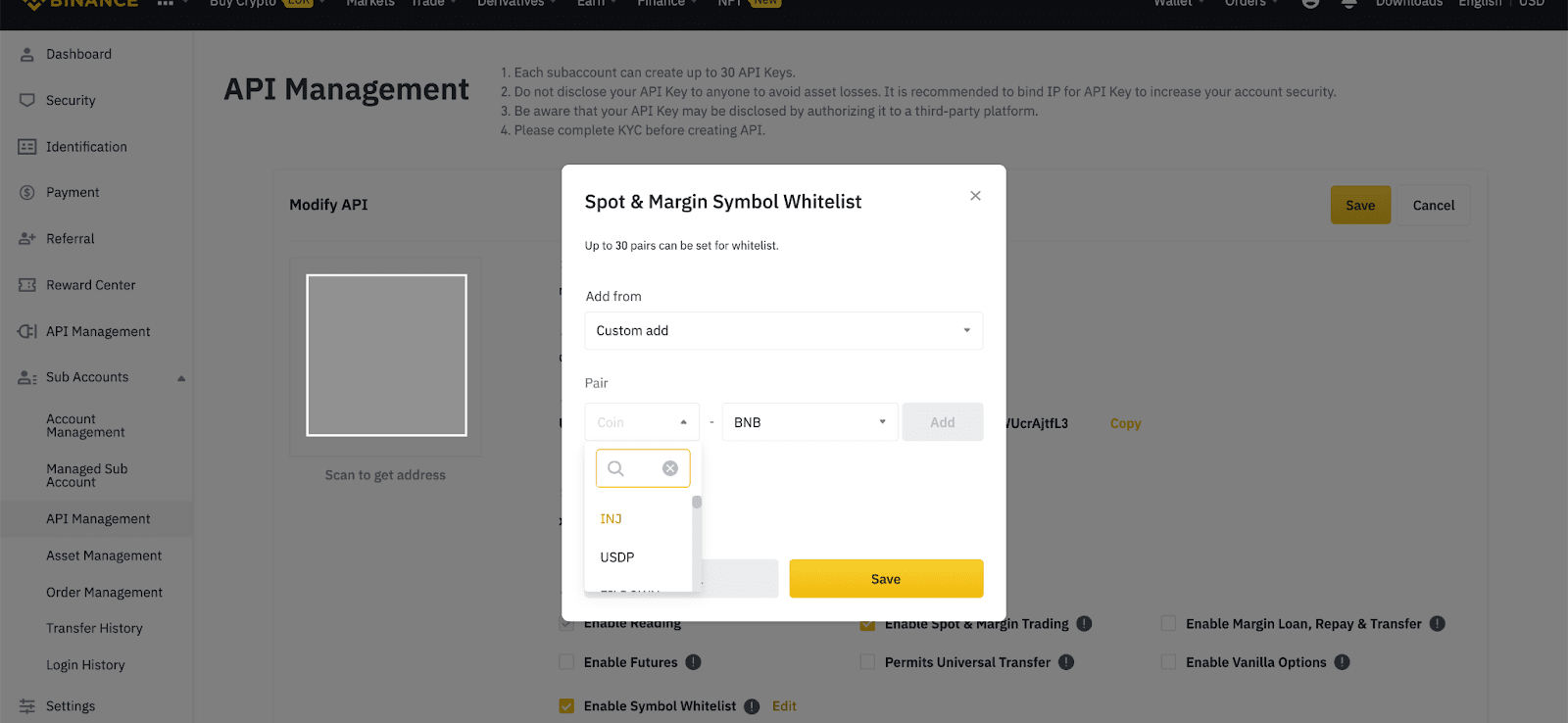Click info icon beside Enable Futures
The height and width of the screenshot is (723, 1568).
tap(694, 662)
